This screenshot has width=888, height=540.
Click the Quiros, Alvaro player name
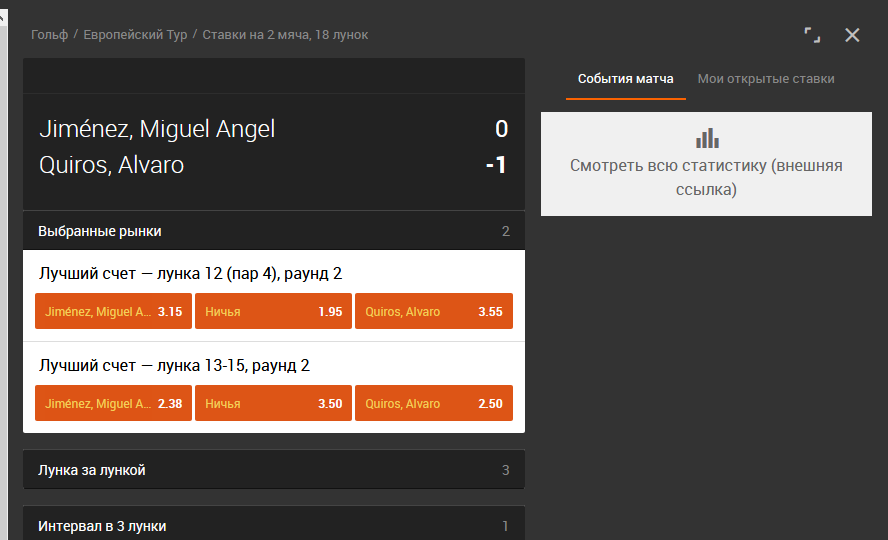click(112, 165)
